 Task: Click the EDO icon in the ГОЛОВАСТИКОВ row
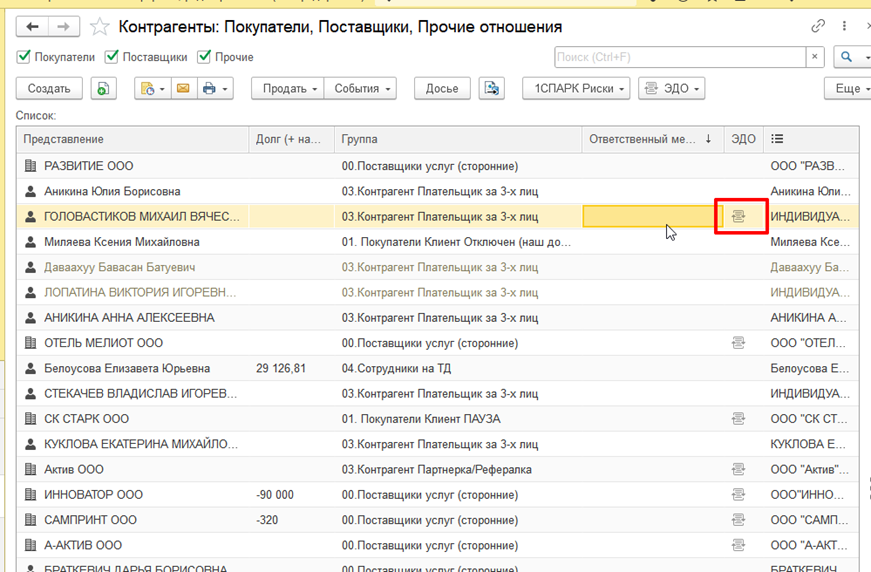click(x=738, y=216)
